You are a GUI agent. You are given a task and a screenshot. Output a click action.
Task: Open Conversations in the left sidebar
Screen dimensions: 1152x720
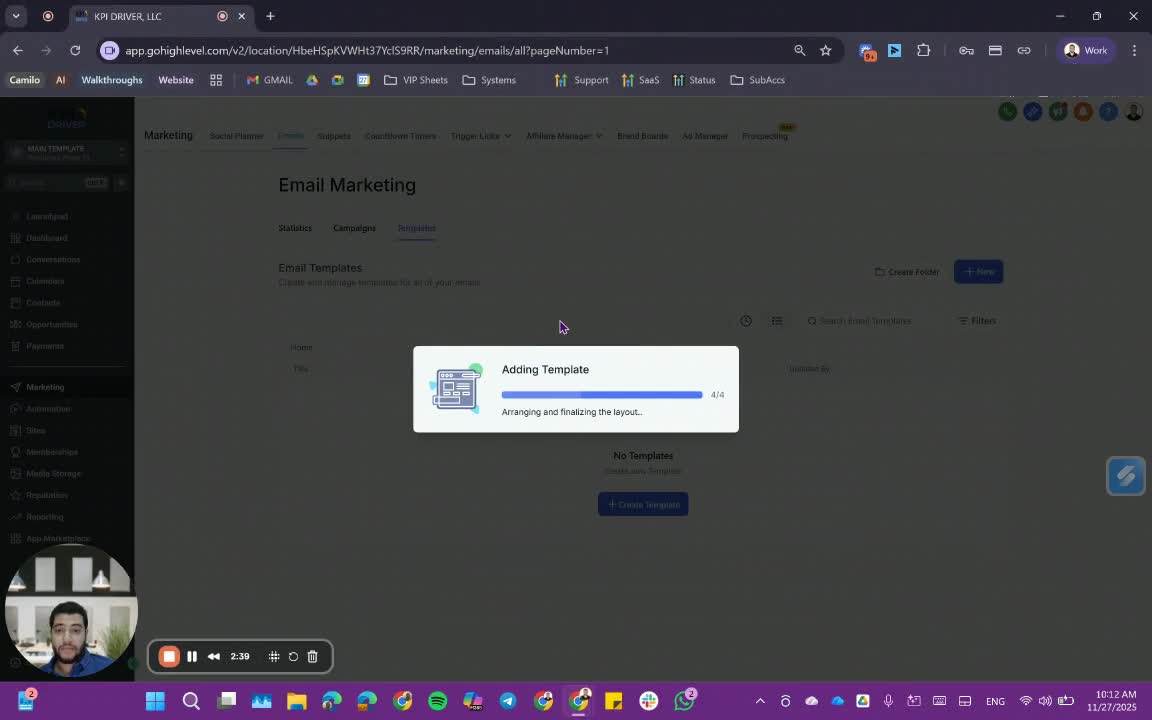tap(53, 259)
